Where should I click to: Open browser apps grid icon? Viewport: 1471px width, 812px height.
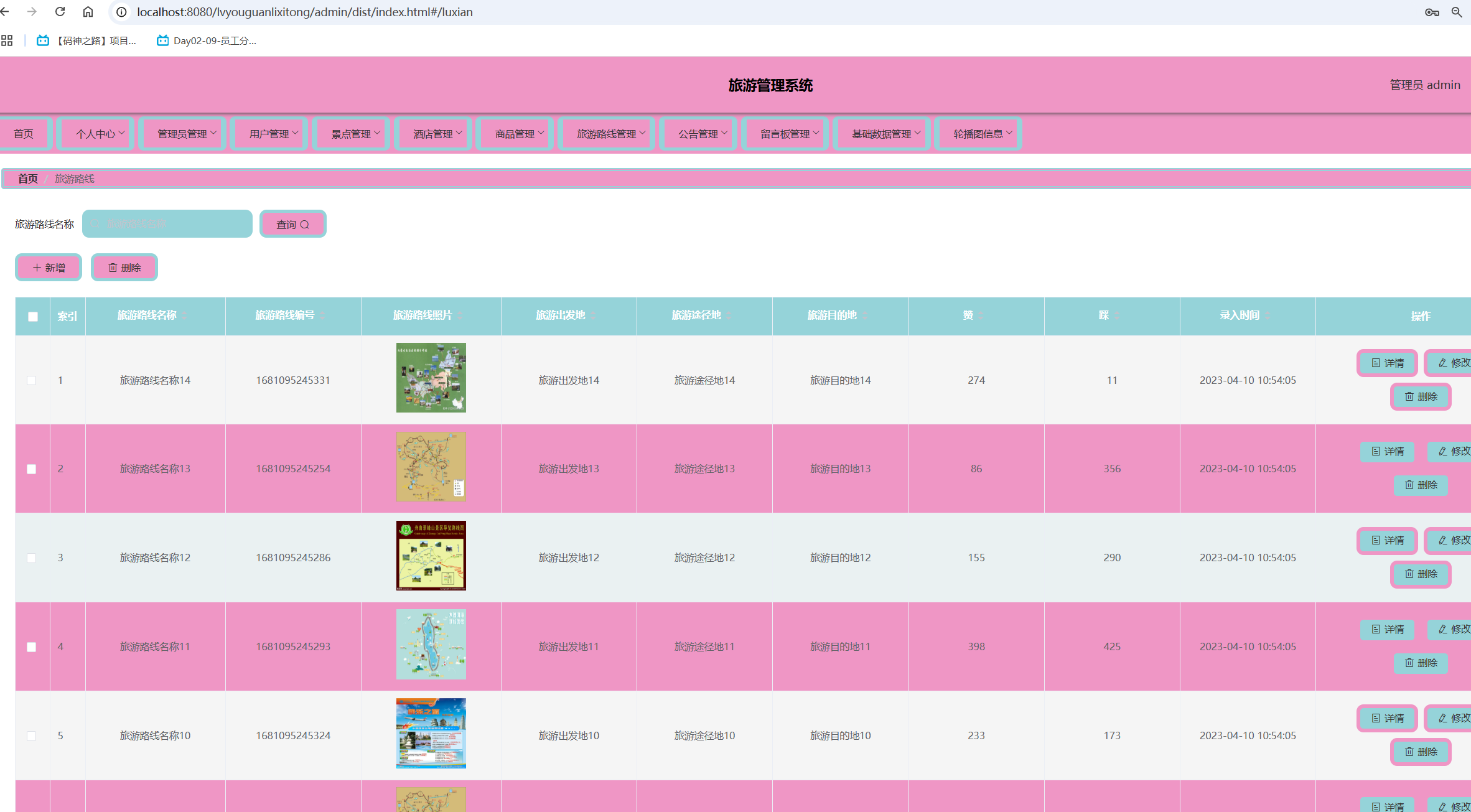point(7,40)
